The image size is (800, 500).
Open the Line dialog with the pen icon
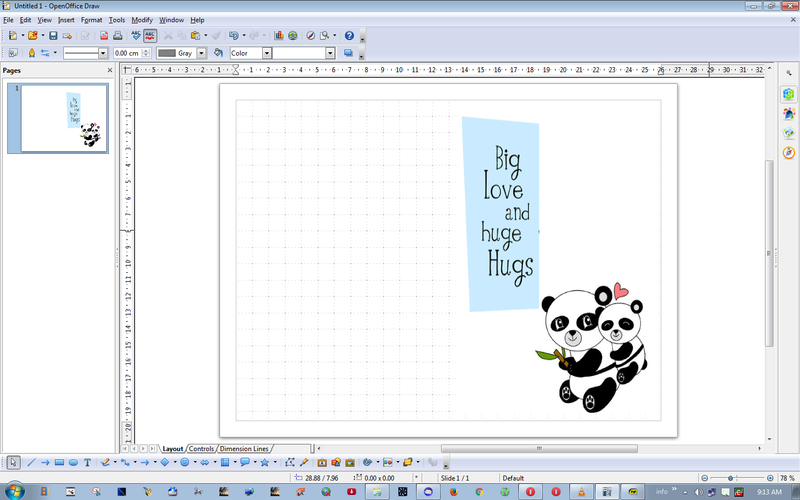[x=32, y=53]
